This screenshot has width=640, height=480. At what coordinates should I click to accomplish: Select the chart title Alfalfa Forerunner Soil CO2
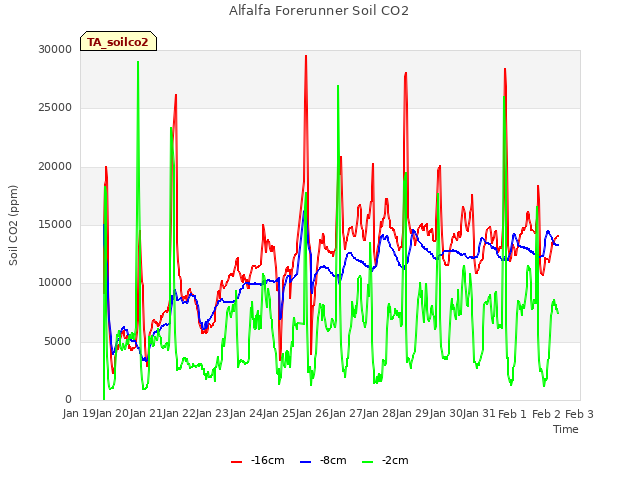(x=319, y=11)
